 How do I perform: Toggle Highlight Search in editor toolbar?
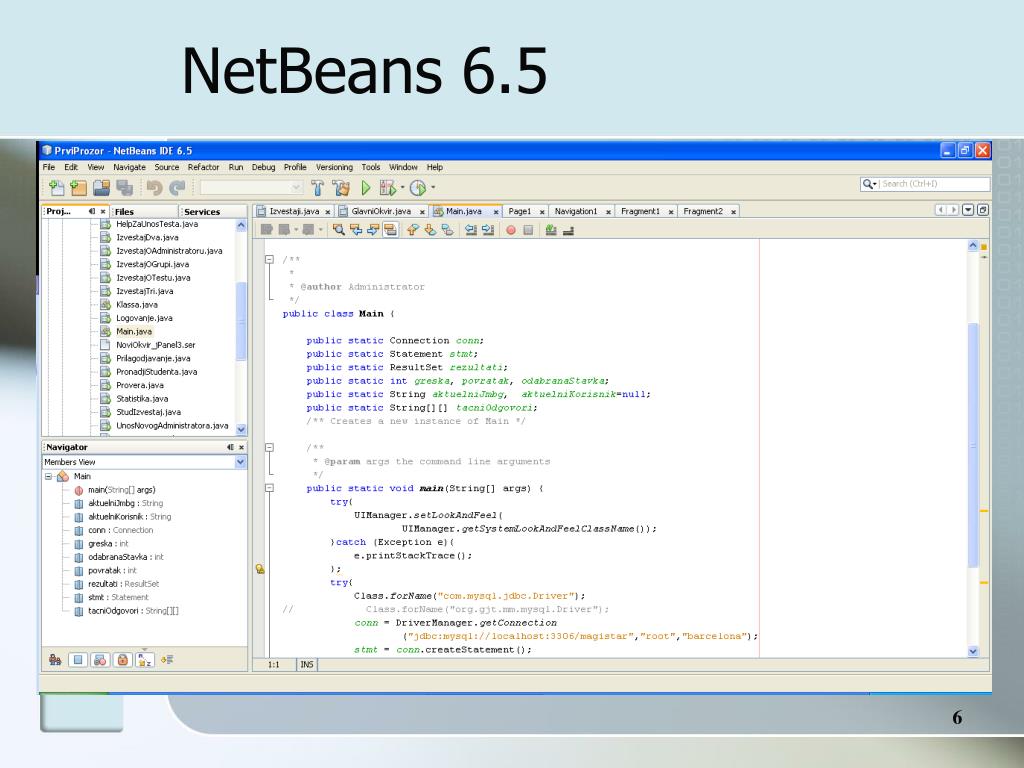point(391,230)
